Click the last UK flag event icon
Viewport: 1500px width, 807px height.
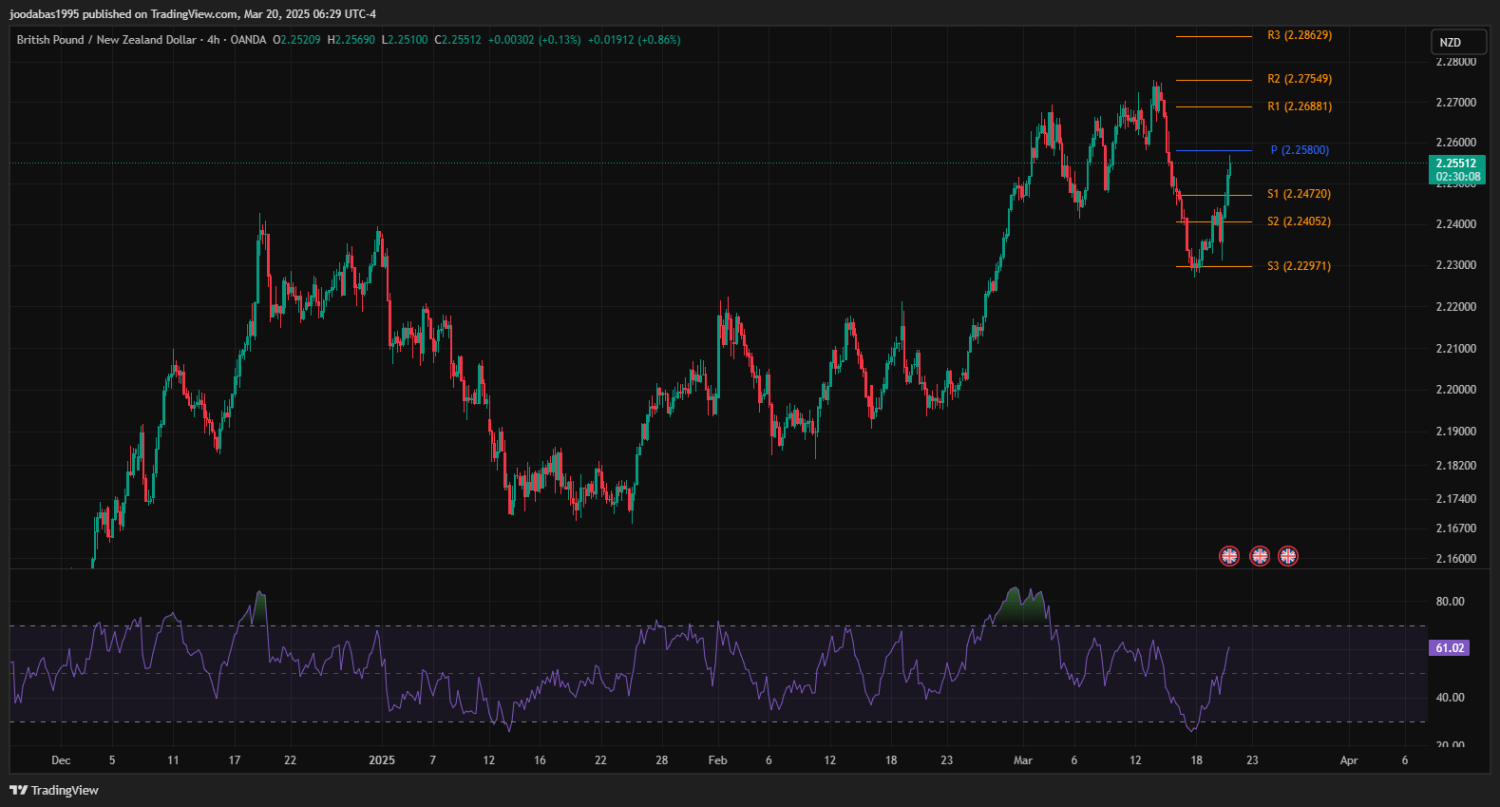click(x=1288, y=555)
